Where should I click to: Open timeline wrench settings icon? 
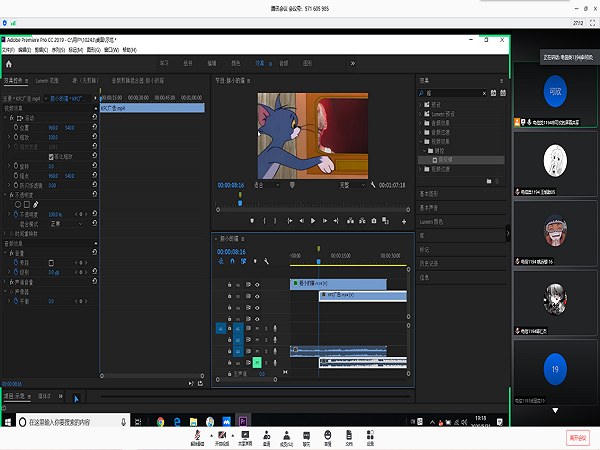pos(267,262)
